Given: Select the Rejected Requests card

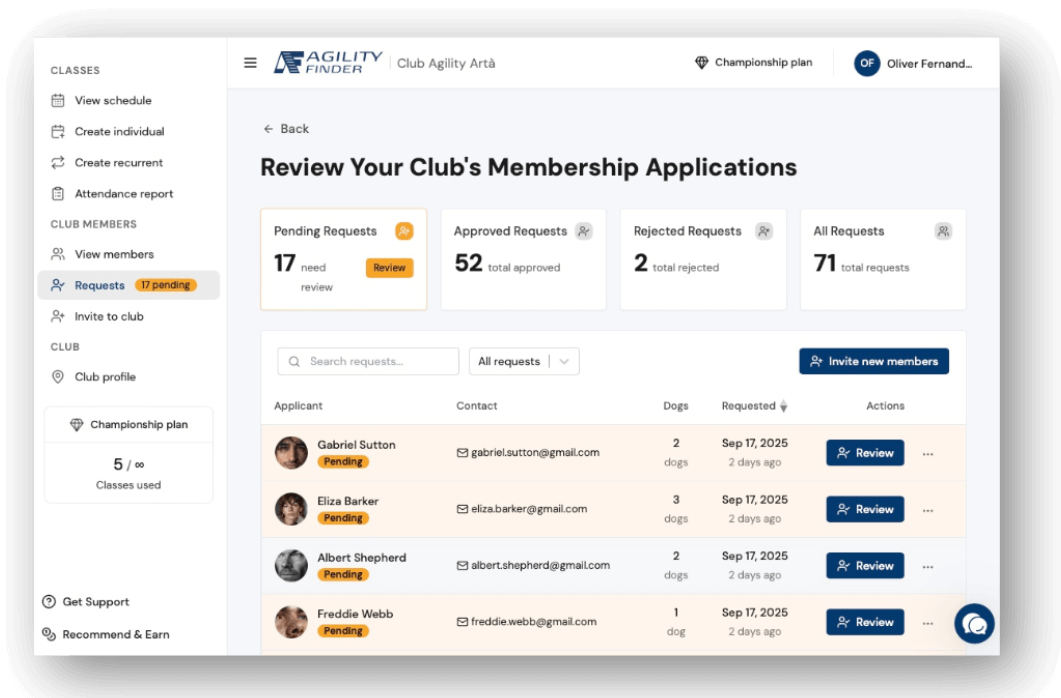Looking at the screenshot, I should [703, 259].
